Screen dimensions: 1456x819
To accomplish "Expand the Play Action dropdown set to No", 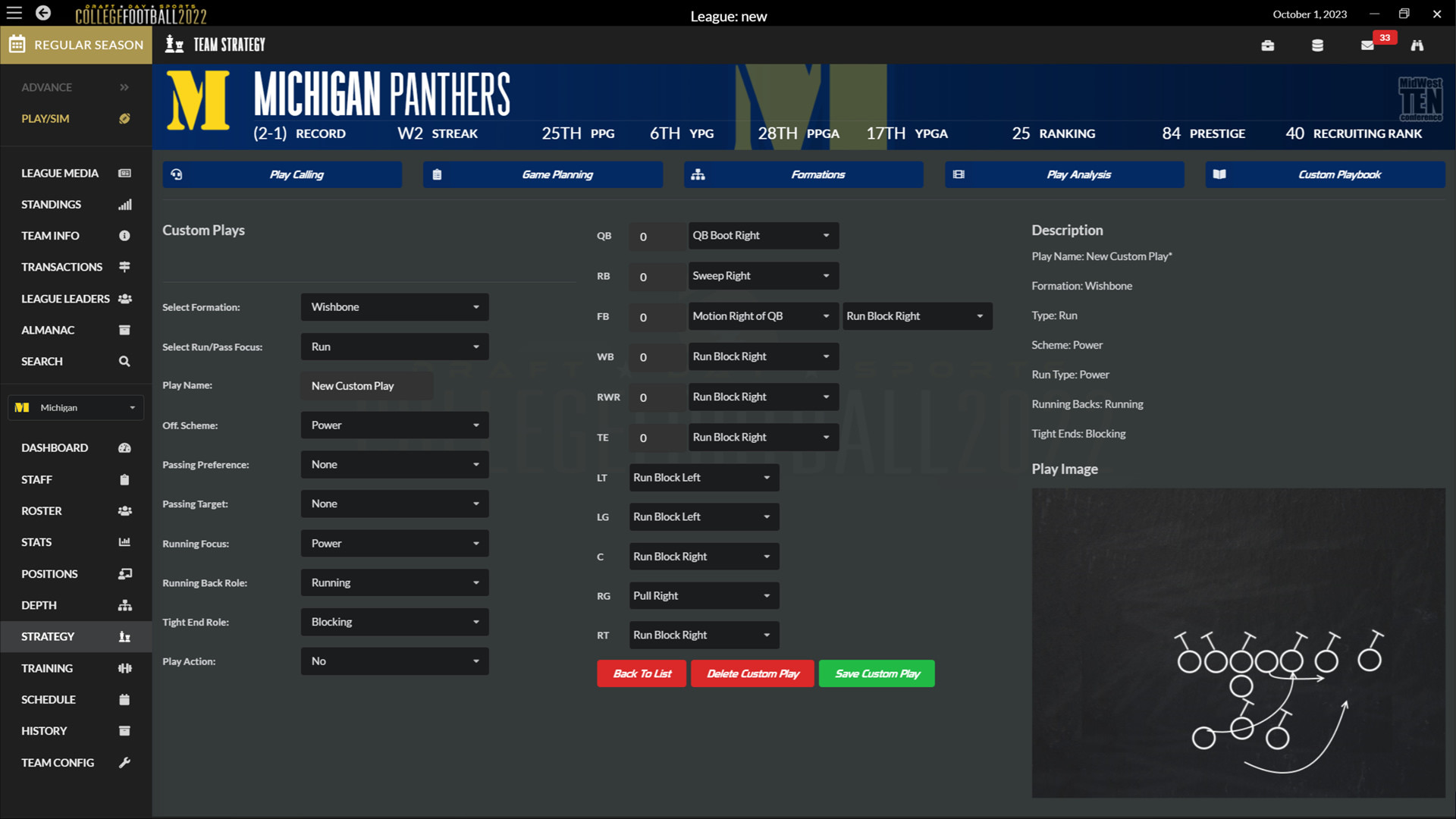I will point(394,661).
